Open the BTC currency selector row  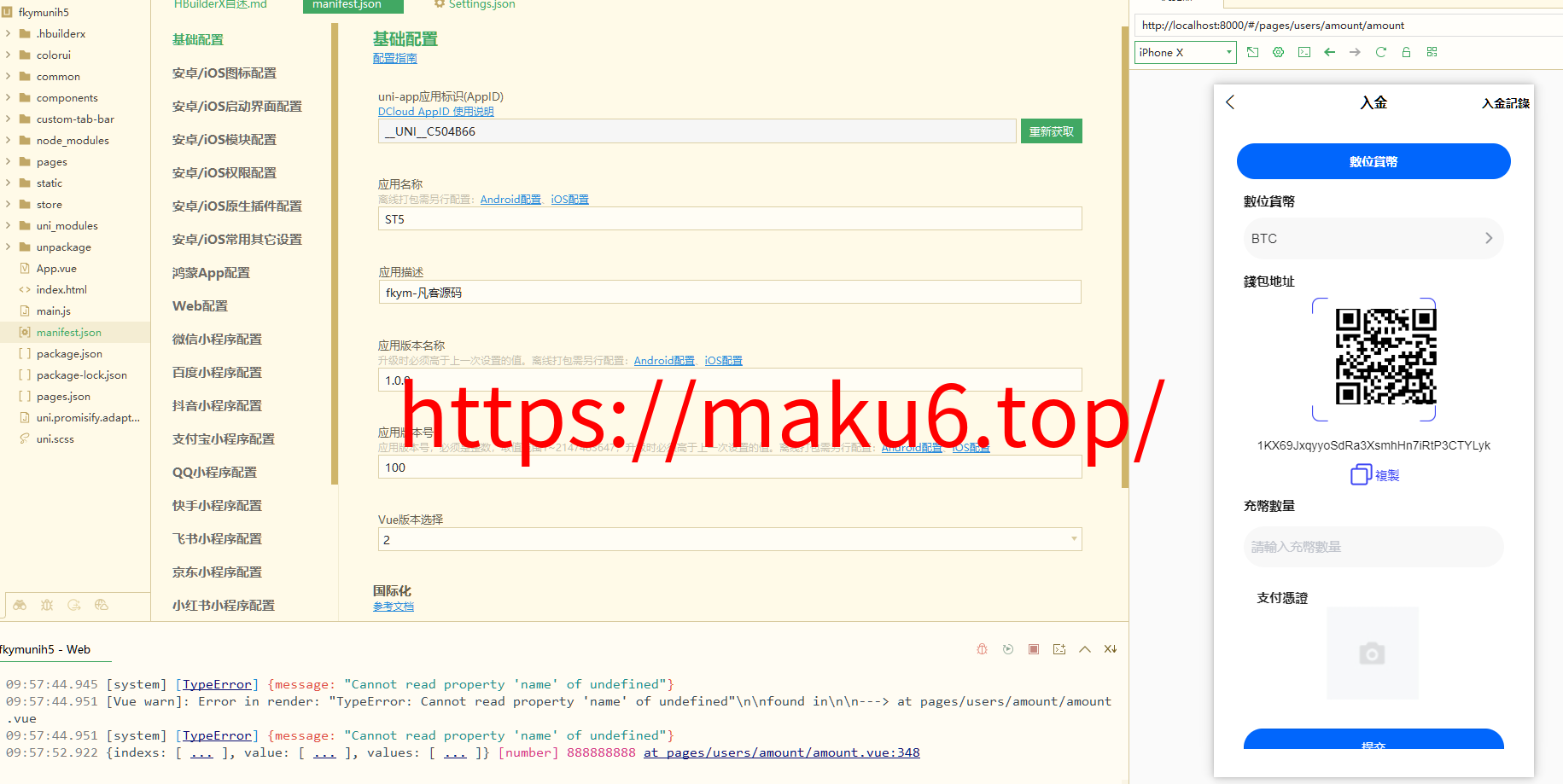pos(1373,239)
